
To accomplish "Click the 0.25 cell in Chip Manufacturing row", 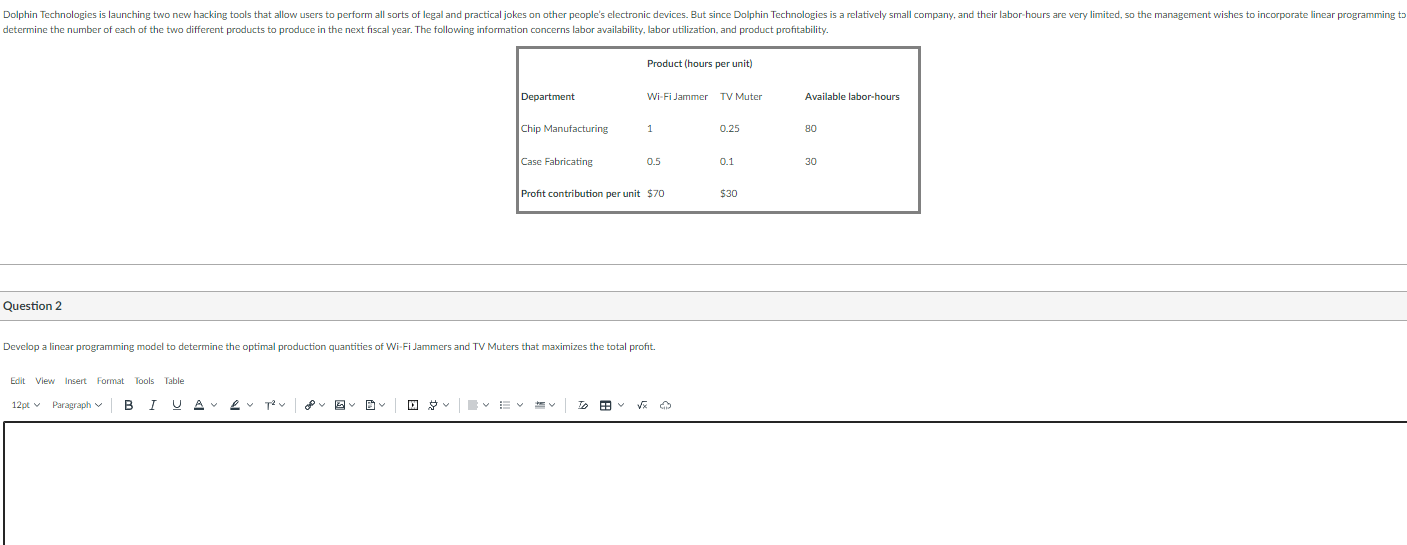I will tap(730, 129).
